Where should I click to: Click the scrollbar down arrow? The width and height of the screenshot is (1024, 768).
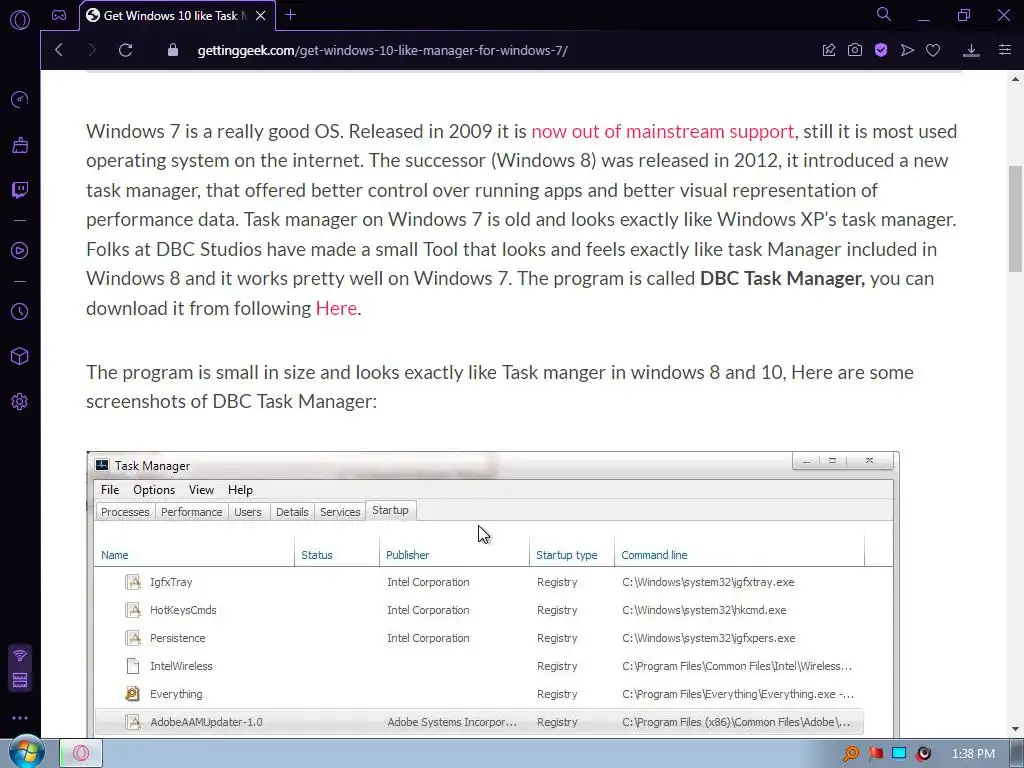coord(1016,729)
